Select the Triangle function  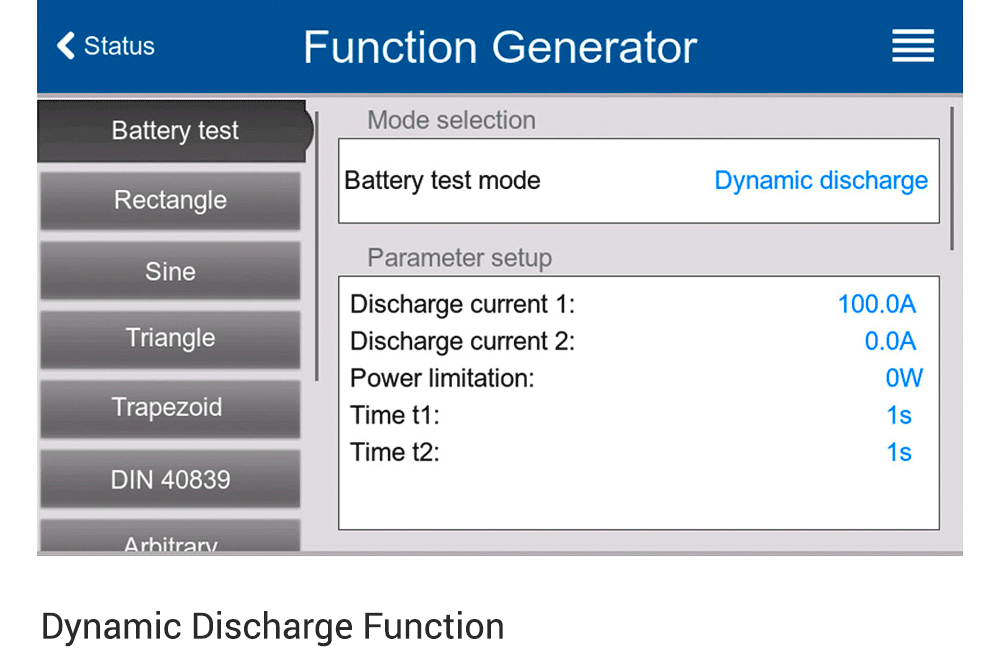(x=170, y=339)
